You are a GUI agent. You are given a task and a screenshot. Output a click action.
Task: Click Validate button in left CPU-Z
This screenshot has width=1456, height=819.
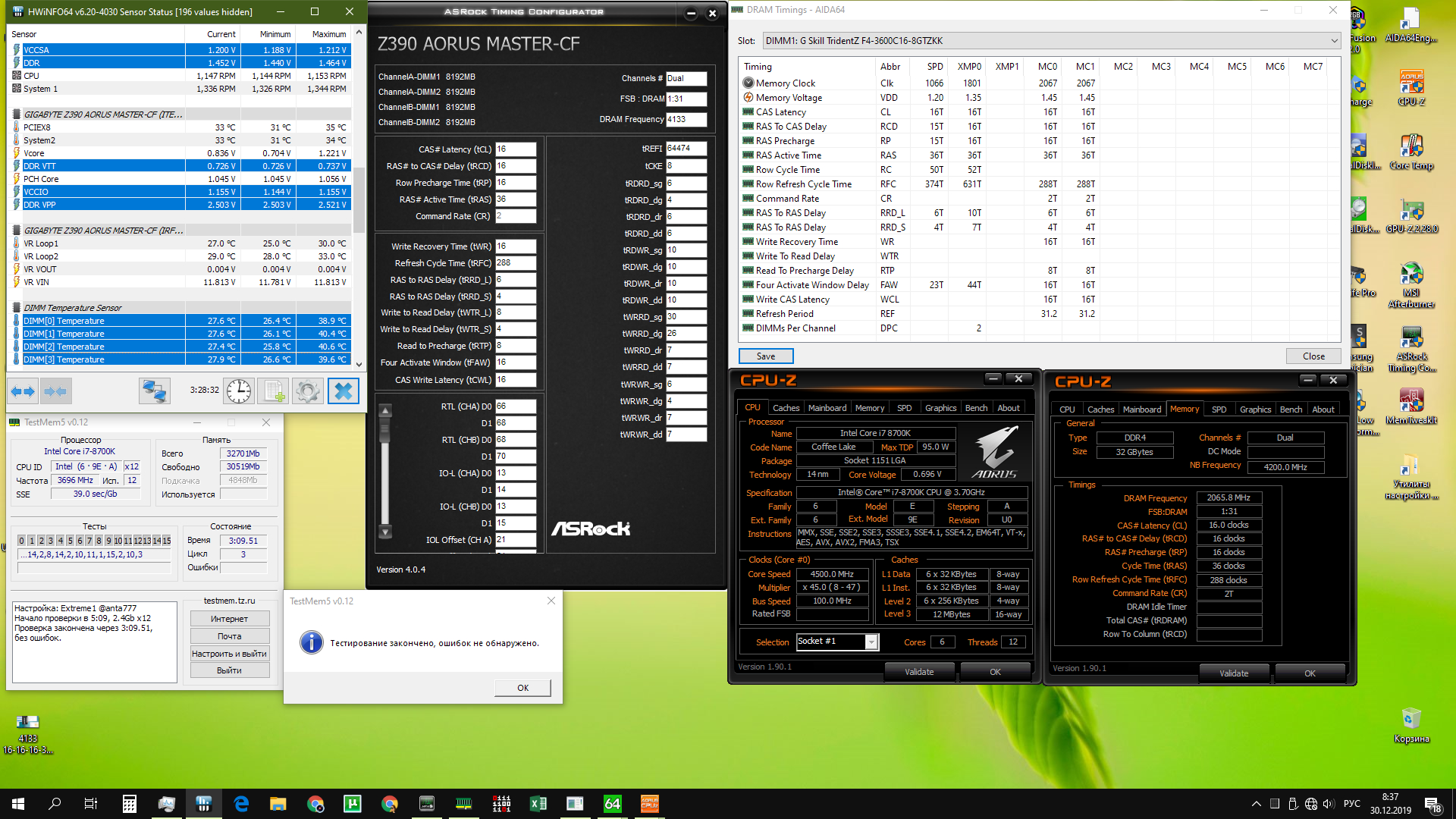pos(919,672)
